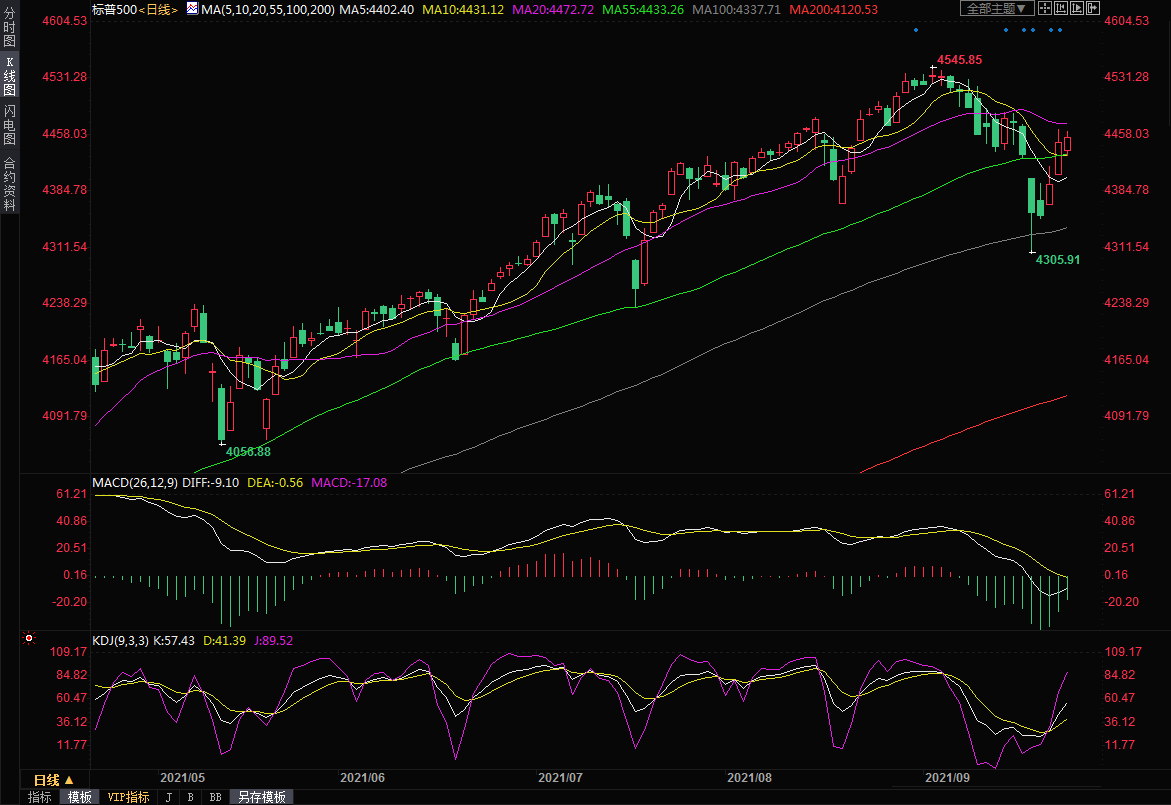Open the 全部主题 dropdown
The width and height of the screenshot is (1171, 805).
tap(996, 8)
